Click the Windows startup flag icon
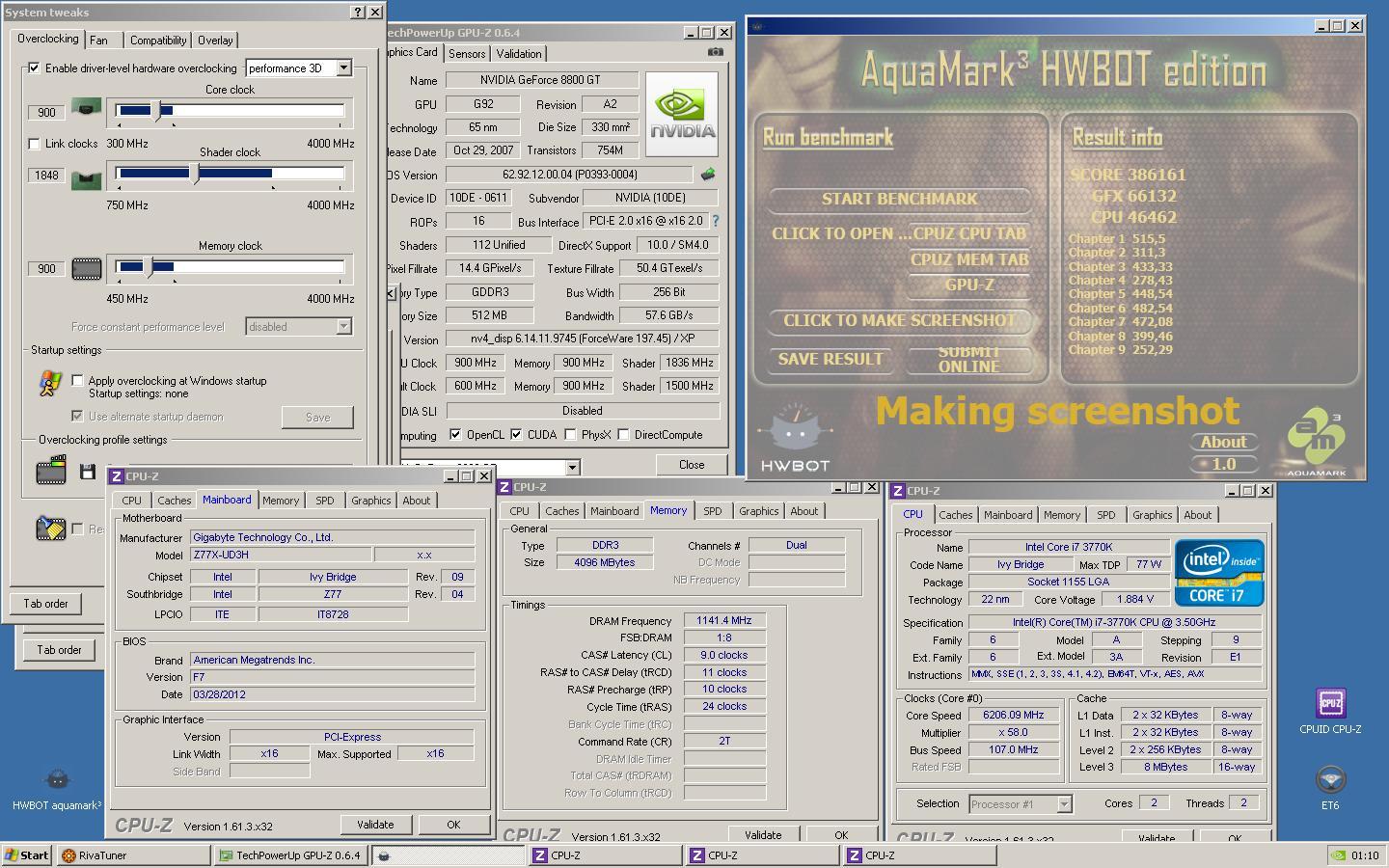The image size is (1389, 868). pyautogui.click(x=50, y=384)
